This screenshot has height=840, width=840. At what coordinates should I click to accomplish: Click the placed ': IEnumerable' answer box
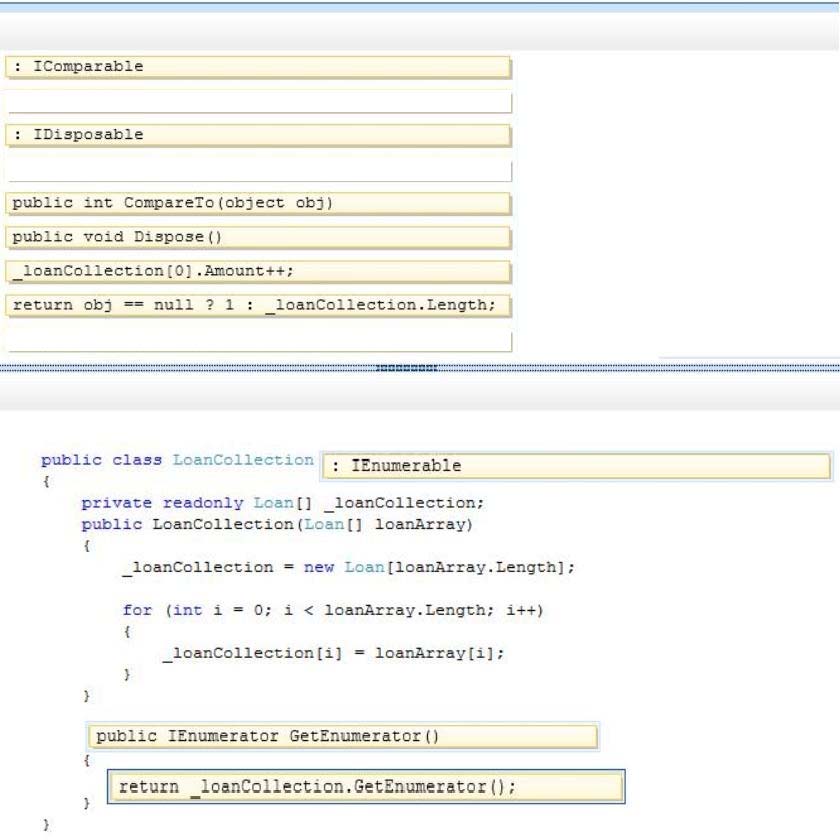click(x=576, y=466)
